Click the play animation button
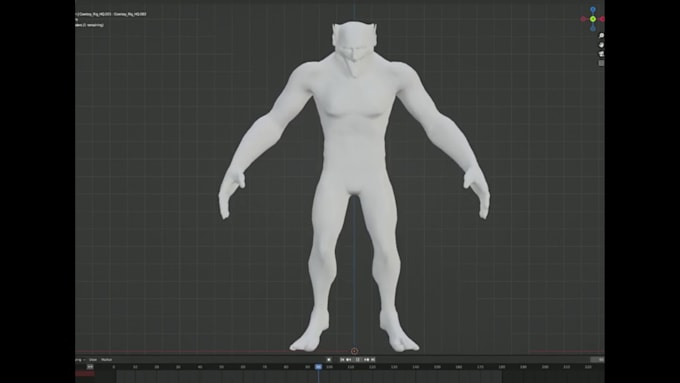This screenshot has width=680, height=383. 358,360
